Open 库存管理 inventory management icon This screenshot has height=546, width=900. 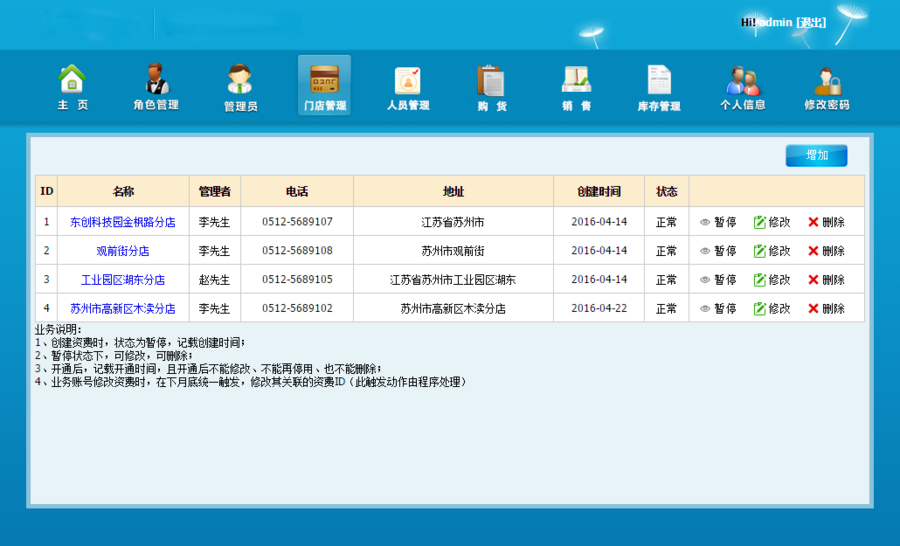(659, 86)
